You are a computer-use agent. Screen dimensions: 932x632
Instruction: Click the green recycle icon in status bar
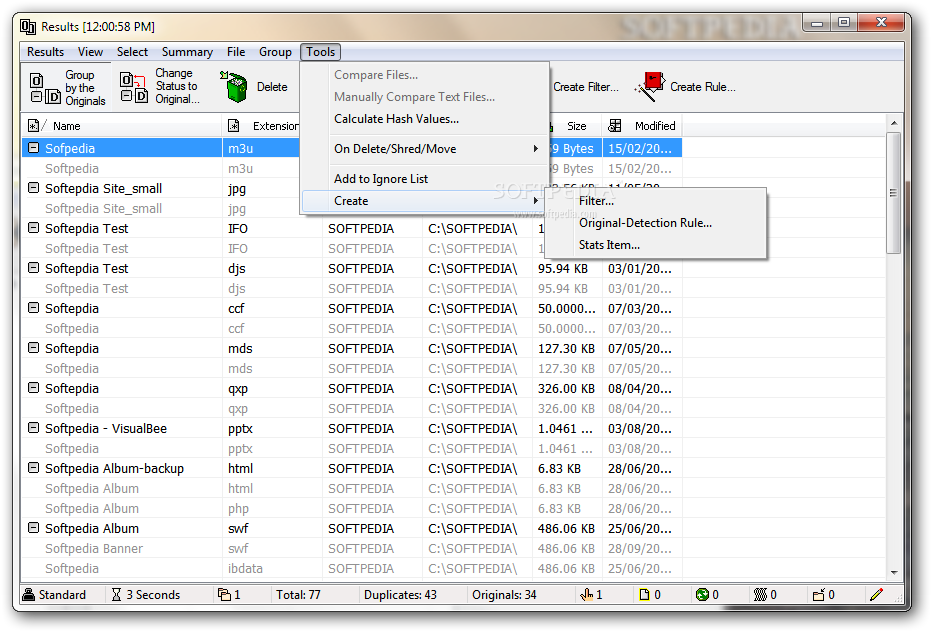click(702, 595)
